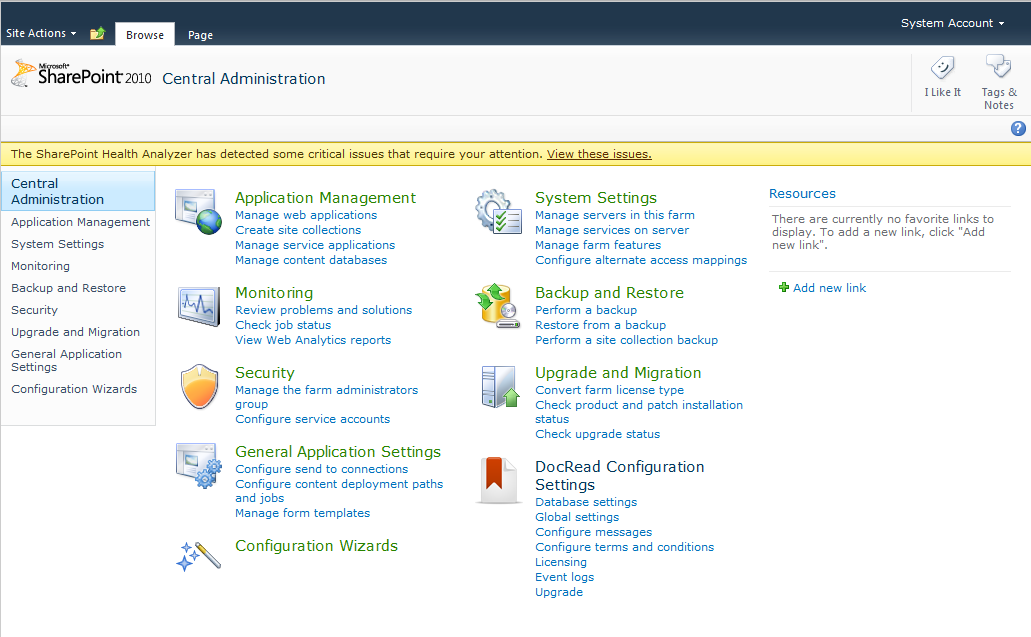Open Review problems and solutions link

pos(324,310)
